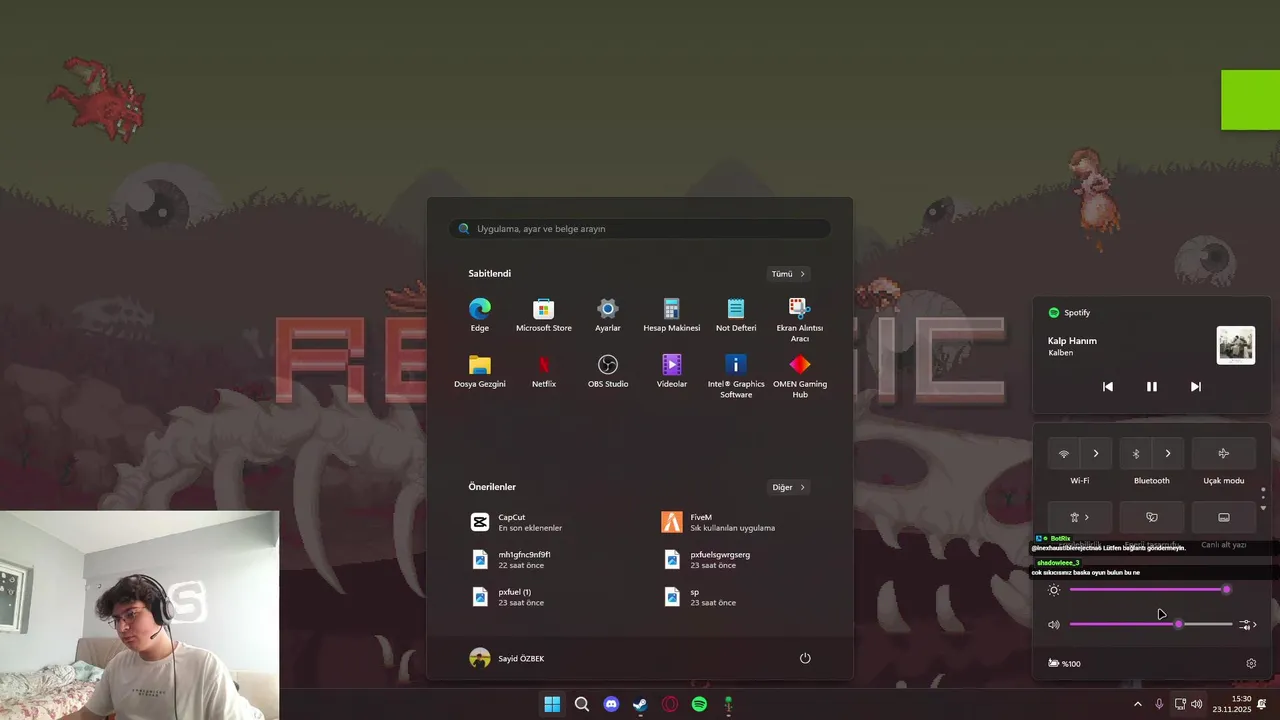1280x720 pixels.
Task: Launch OMEN Gaming Hub
Action: coord(800,376)
